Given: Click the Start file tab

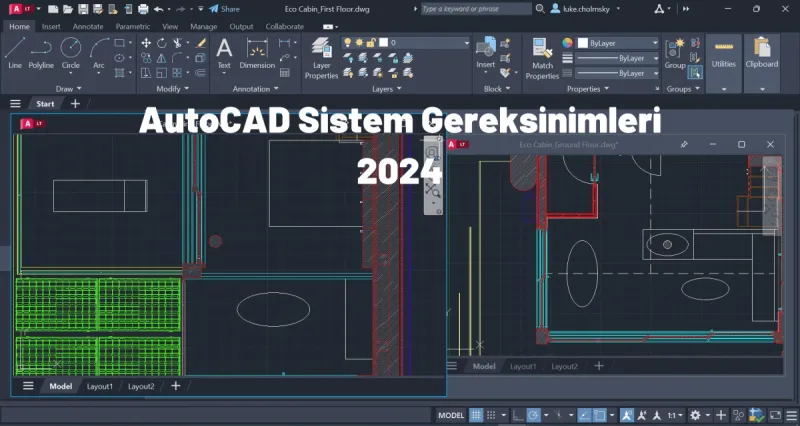Looking at the screenshot, I should coord(45,104).
